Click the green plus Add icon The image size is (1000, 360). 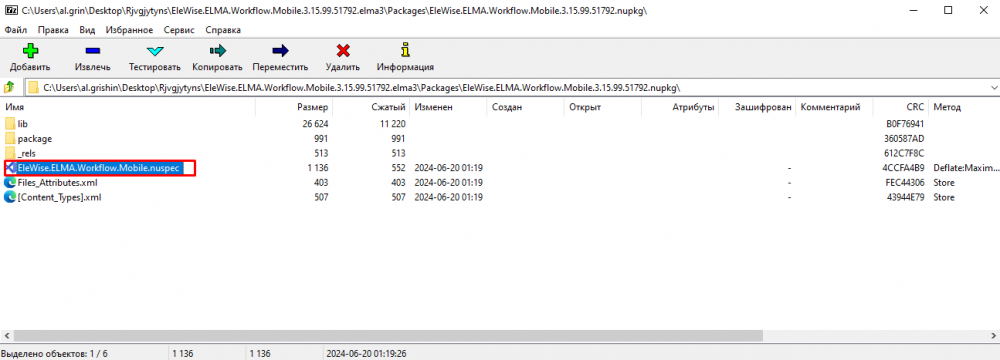click(30, 50)
